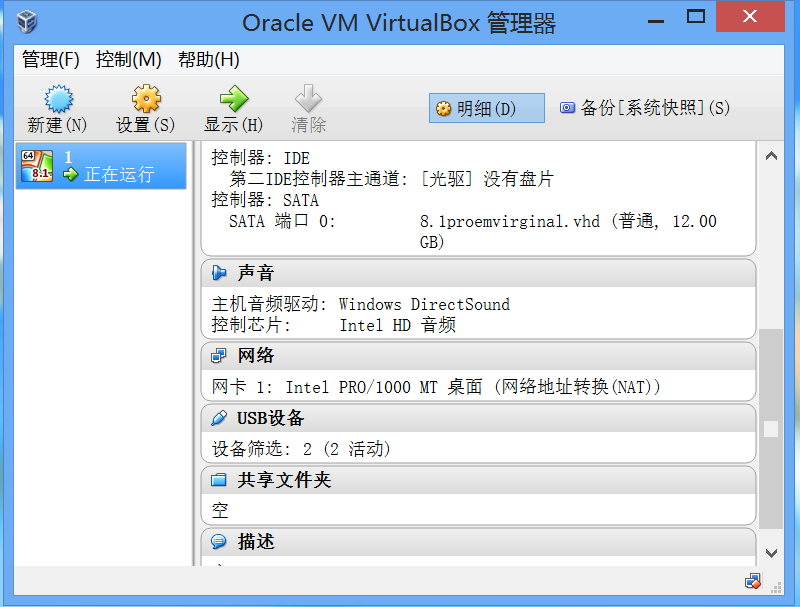Click '[光驱] 没有盘片' optical drive text
This screenshot has width=800, height=607.
pyautogui.click(x=487, y=179)
